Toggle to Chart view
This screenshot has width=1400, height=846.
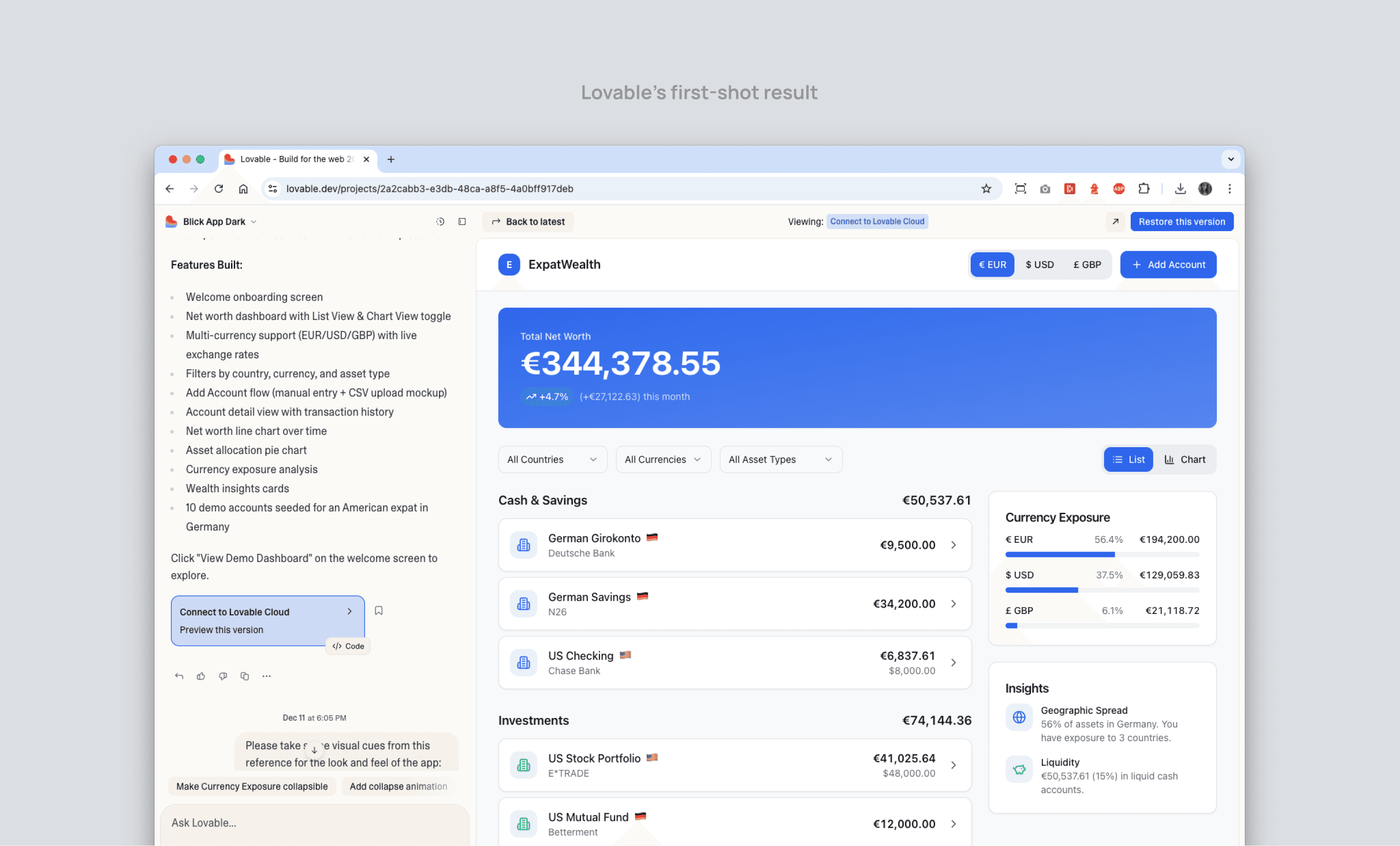pos(1184,459)
